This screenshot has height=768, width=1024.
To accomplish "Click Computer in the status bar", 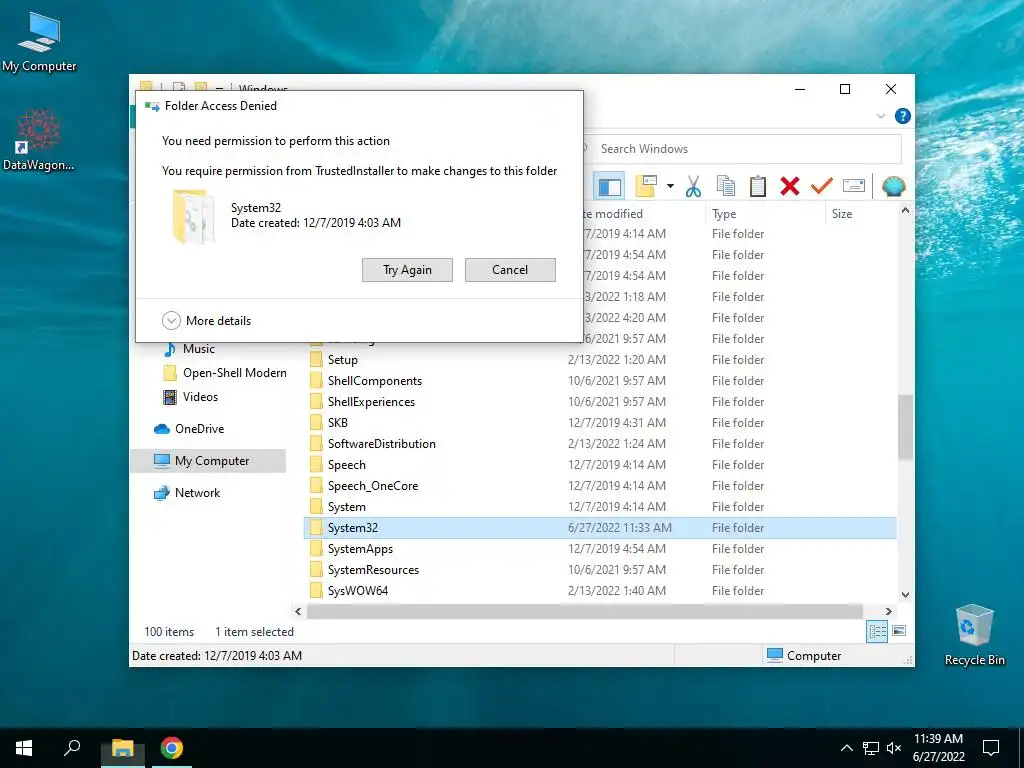I will 803,656.
